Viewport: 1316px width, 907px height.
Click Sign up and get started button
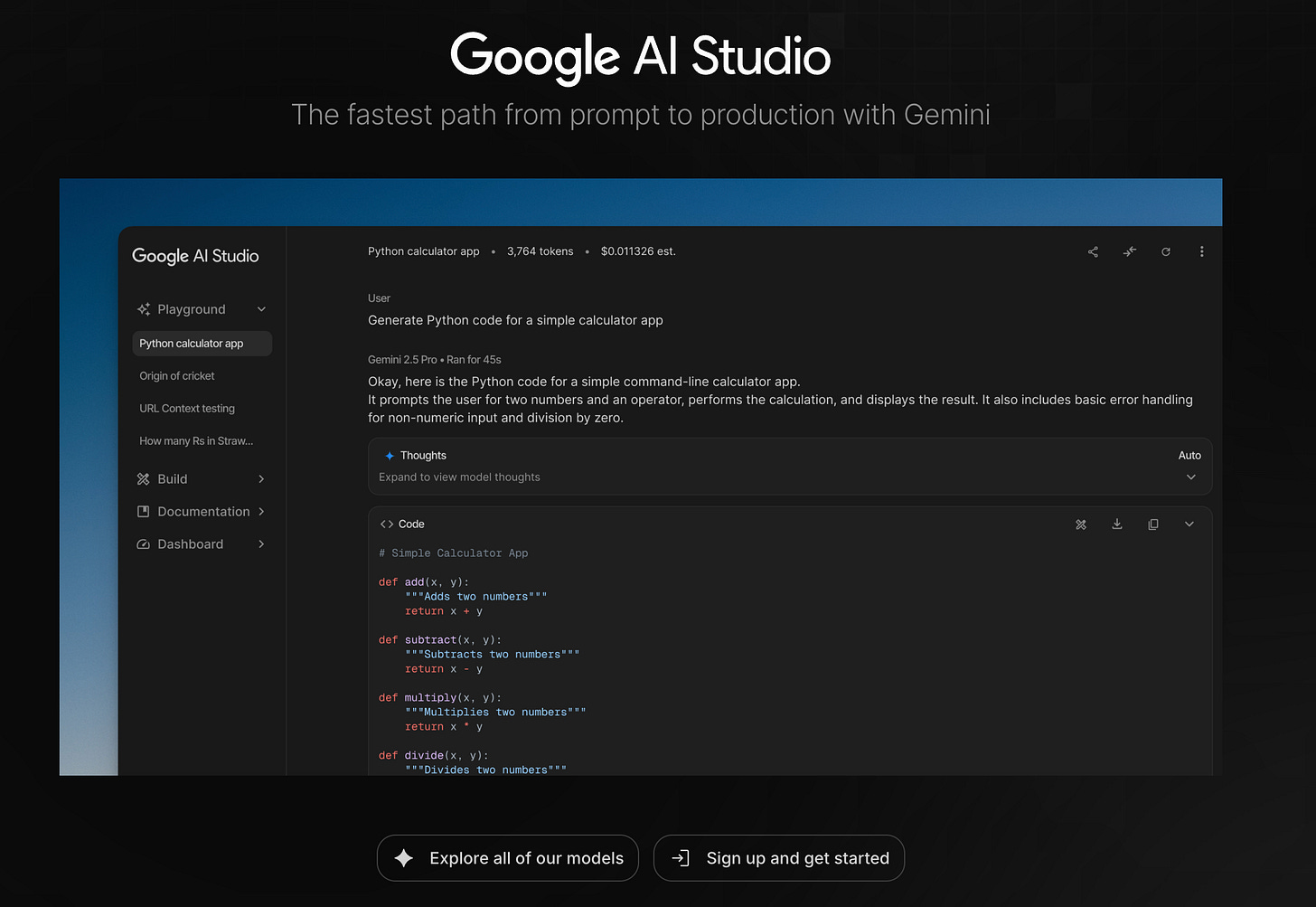tap(779, 858)
